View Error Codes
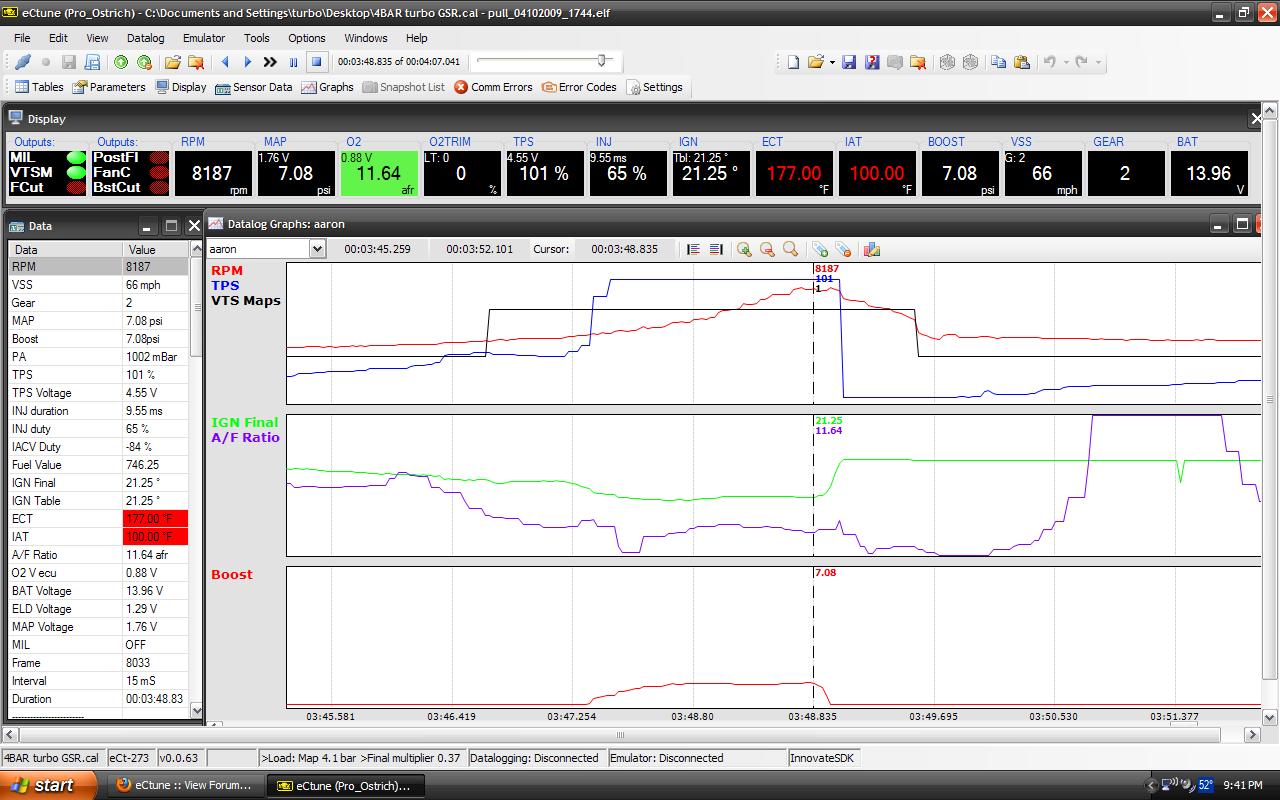1280x800 pixels. coord(579,87)
